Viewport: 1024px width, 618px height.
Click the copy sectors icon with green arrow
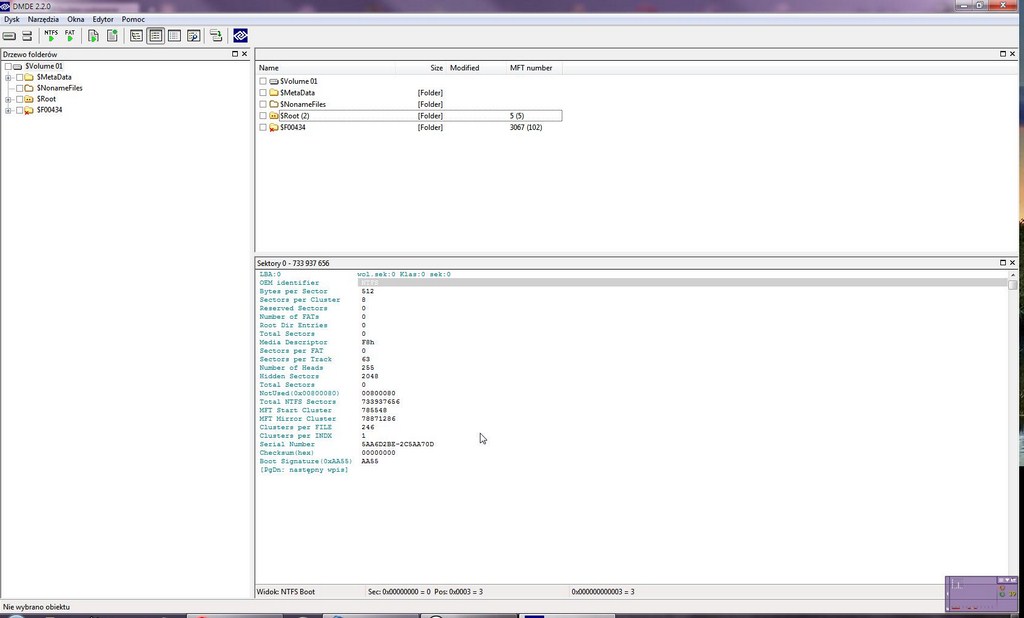tap(216, 36)
